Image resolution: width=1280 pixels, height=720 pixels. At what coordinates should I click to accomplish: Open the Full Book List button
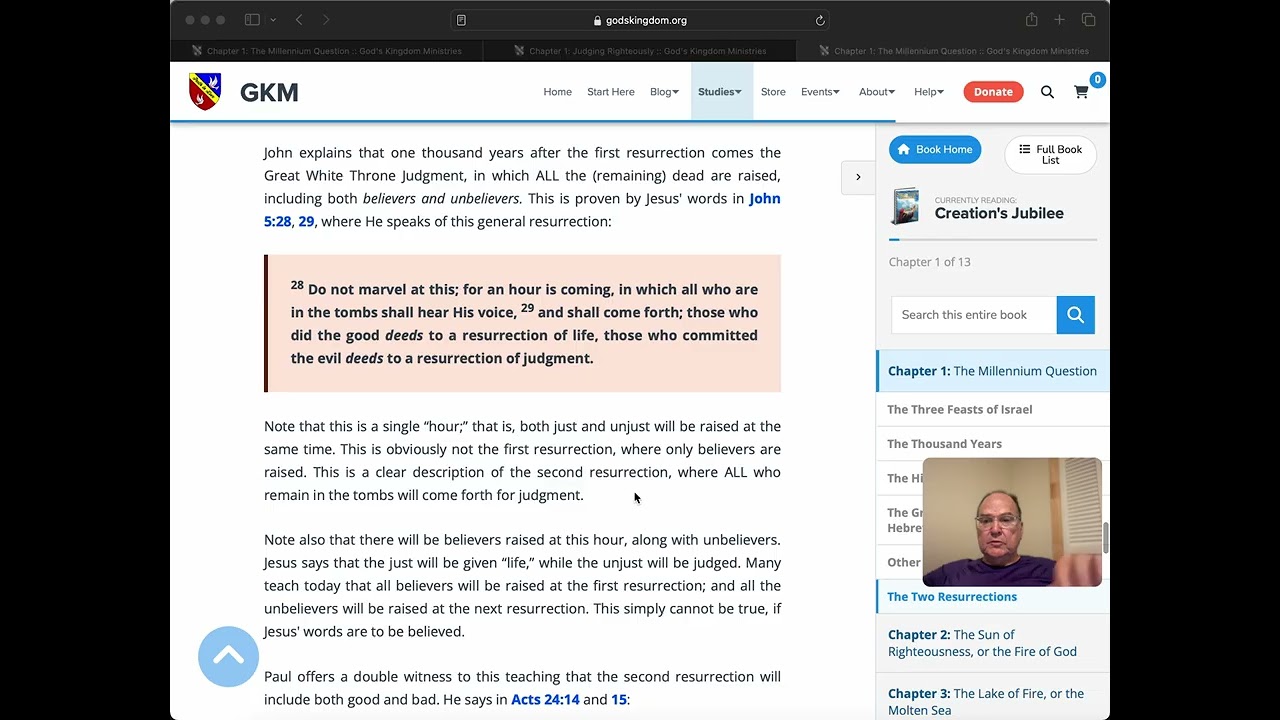click(x=1050, y=155)
